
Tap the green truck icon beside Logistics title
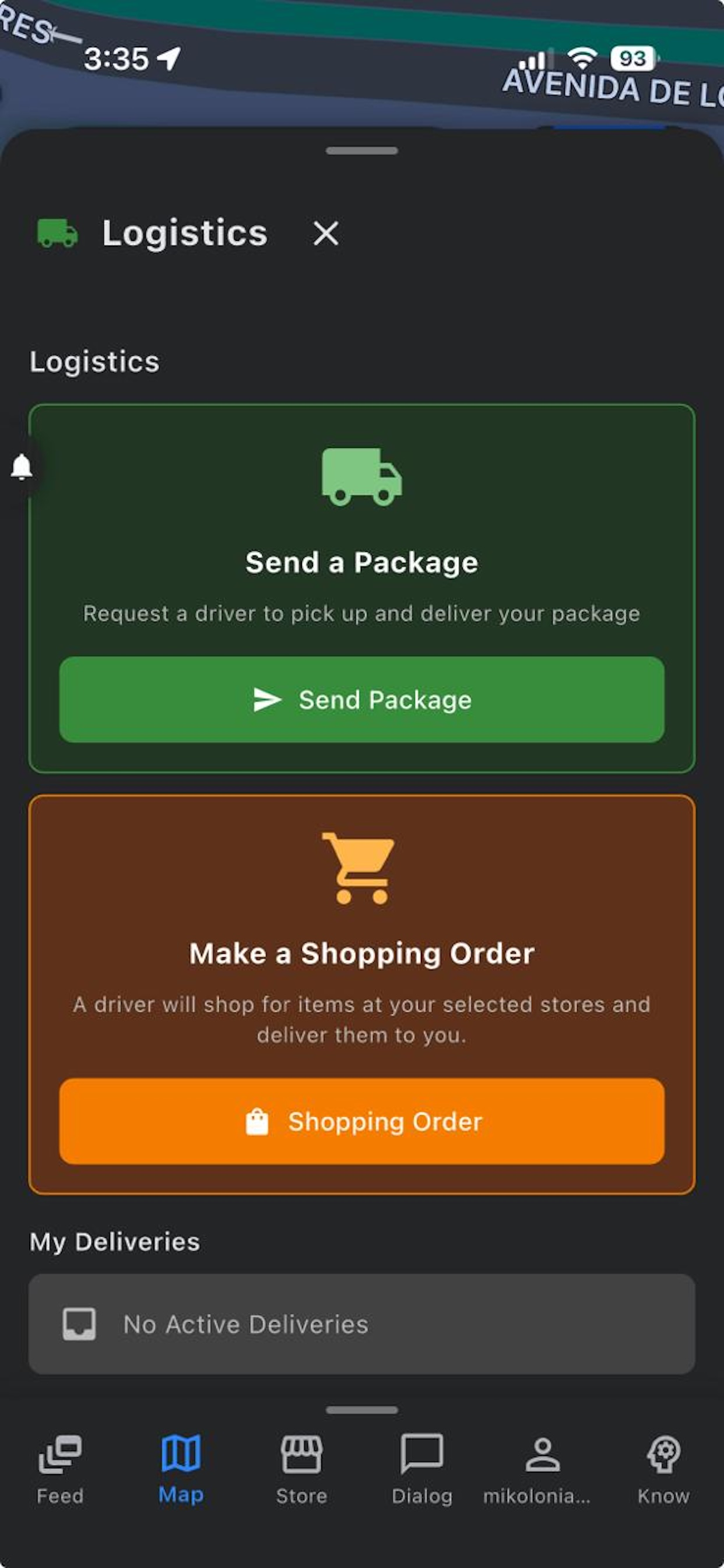58,233
